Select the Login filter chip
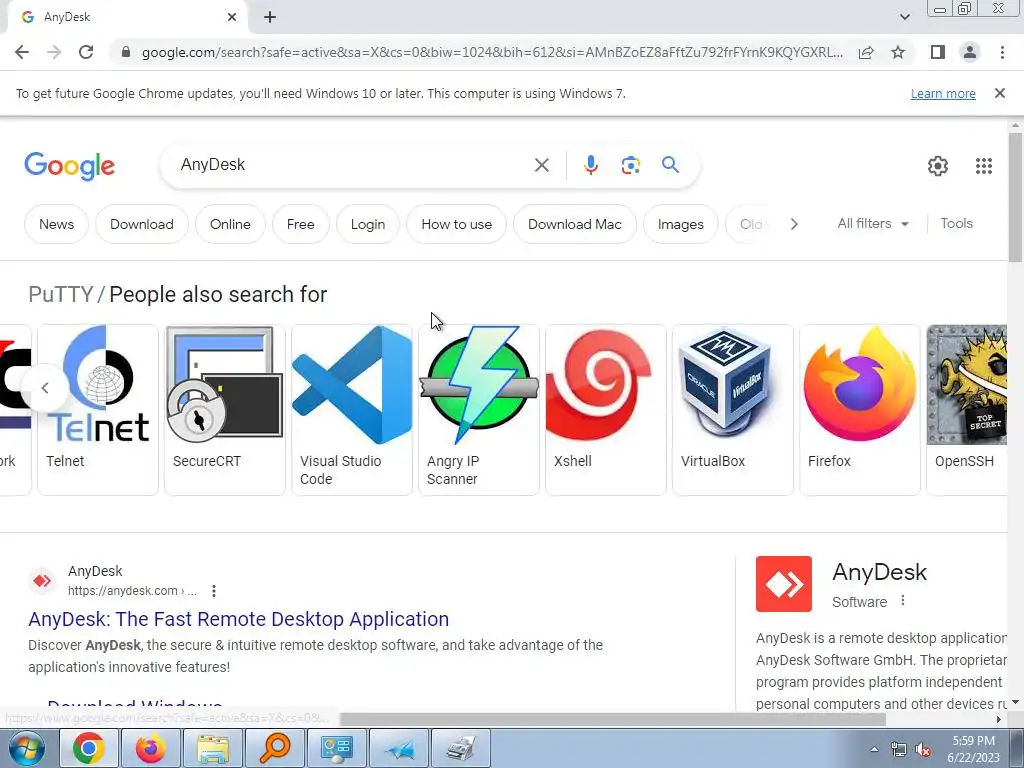1024x768 pixels. tap(368, 224)
